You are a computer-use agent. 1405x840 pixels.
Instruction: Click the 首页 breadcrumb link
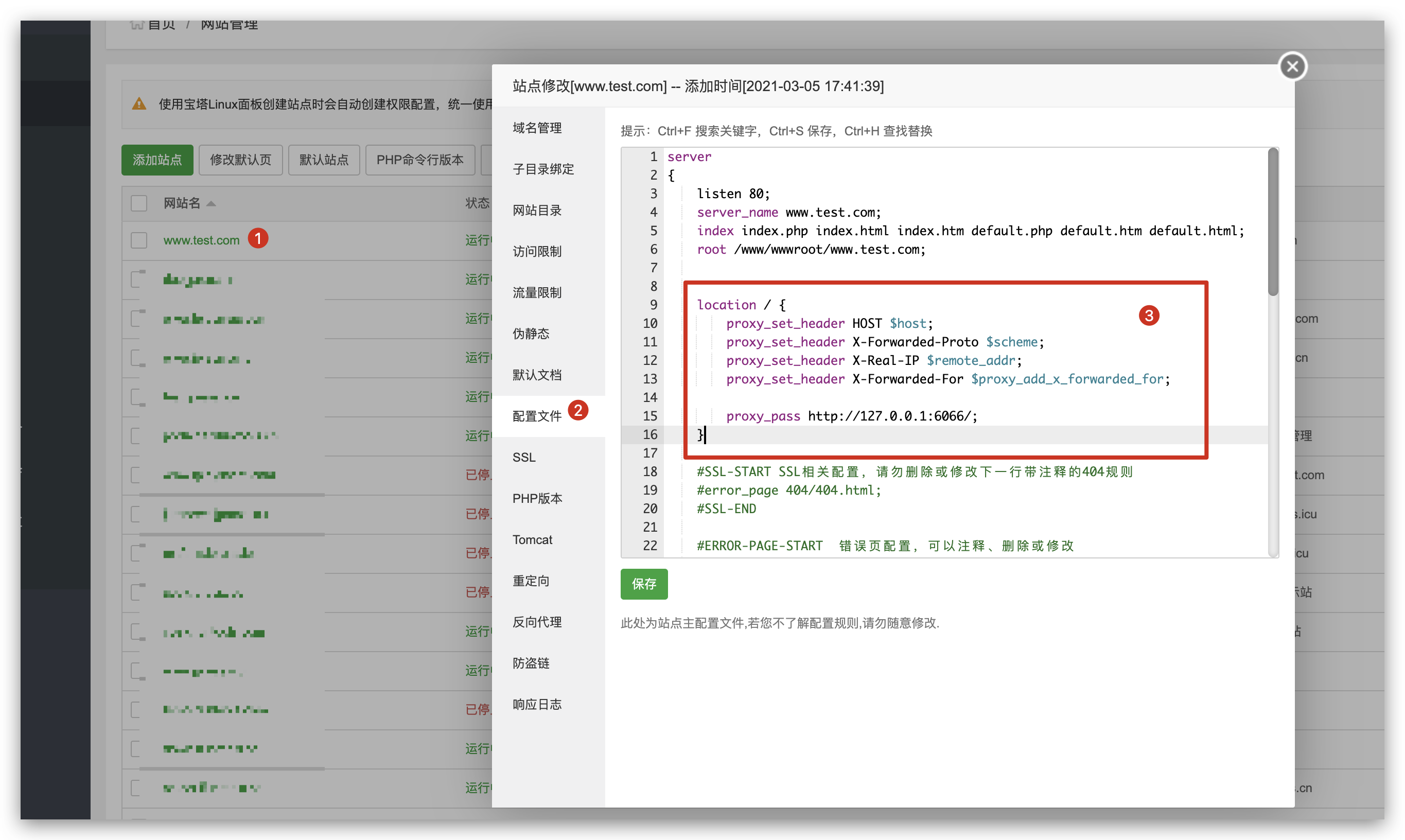tap(161, 24)
